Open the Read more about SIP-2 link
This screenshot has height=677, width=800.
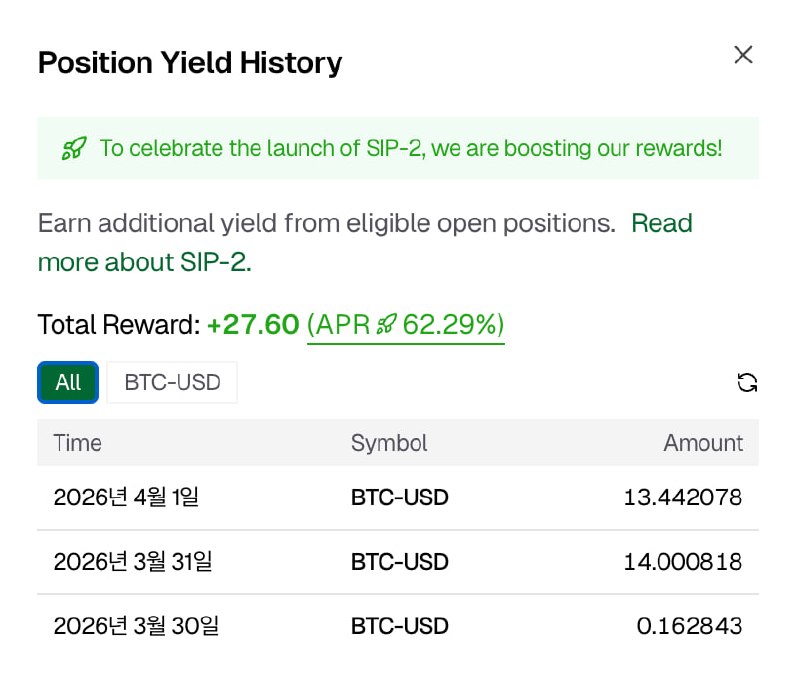pyautogui.click(x=661, y=223)
